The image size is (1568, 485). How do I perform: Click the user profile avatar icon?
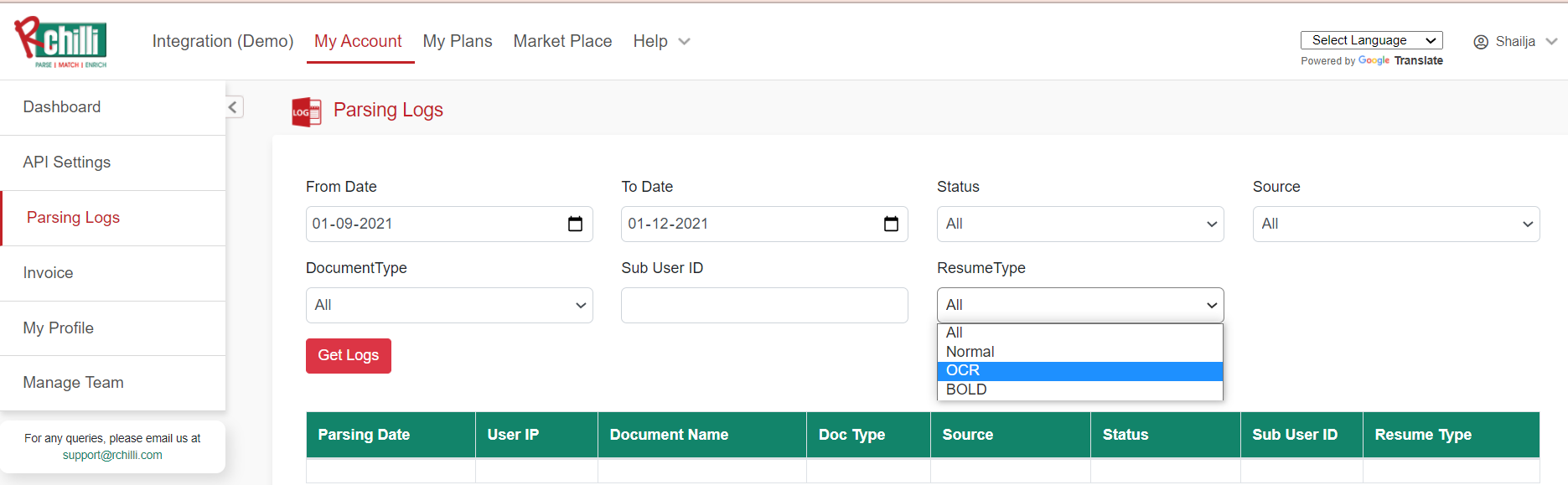coord(1481,42)
